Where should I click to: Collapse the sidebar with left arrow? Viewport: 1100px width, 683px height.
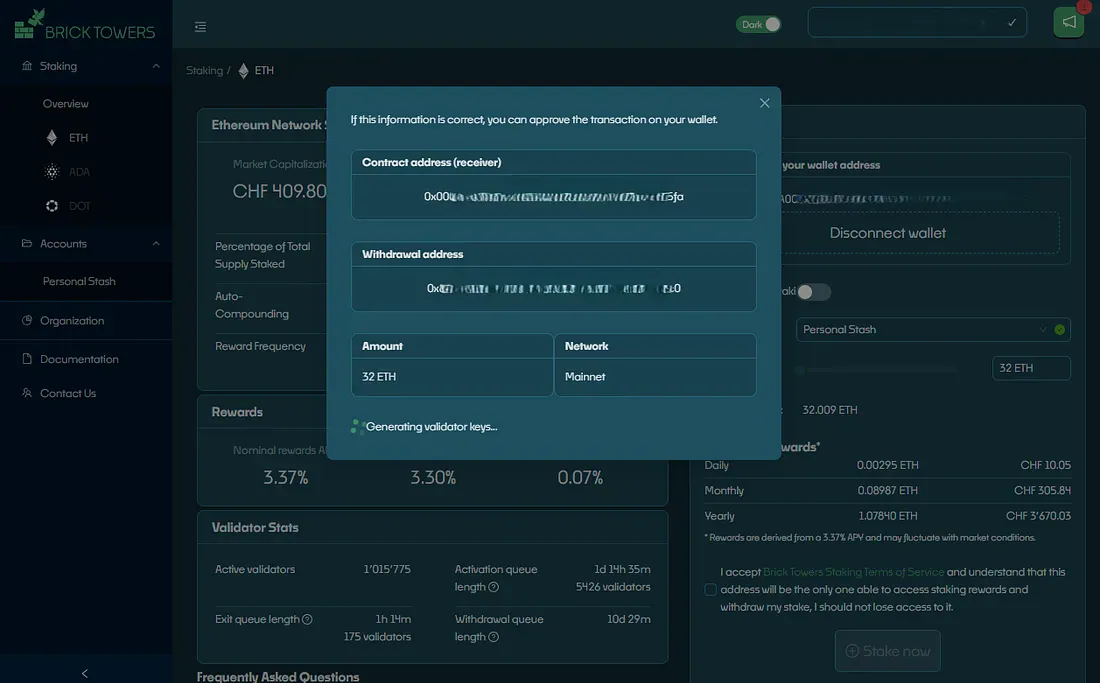click(x=85, y=673)
